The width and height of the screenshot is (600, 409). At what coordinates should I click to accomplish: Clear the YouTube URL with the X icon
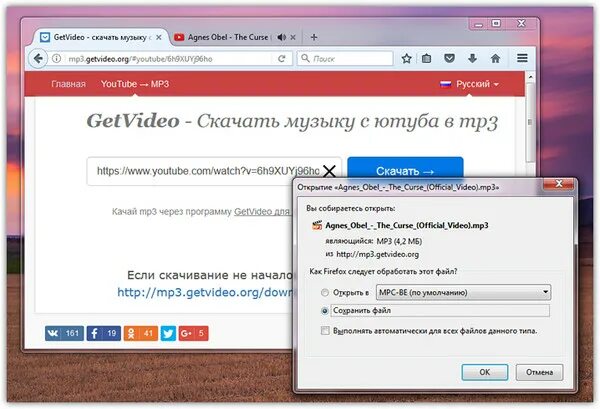329,171
